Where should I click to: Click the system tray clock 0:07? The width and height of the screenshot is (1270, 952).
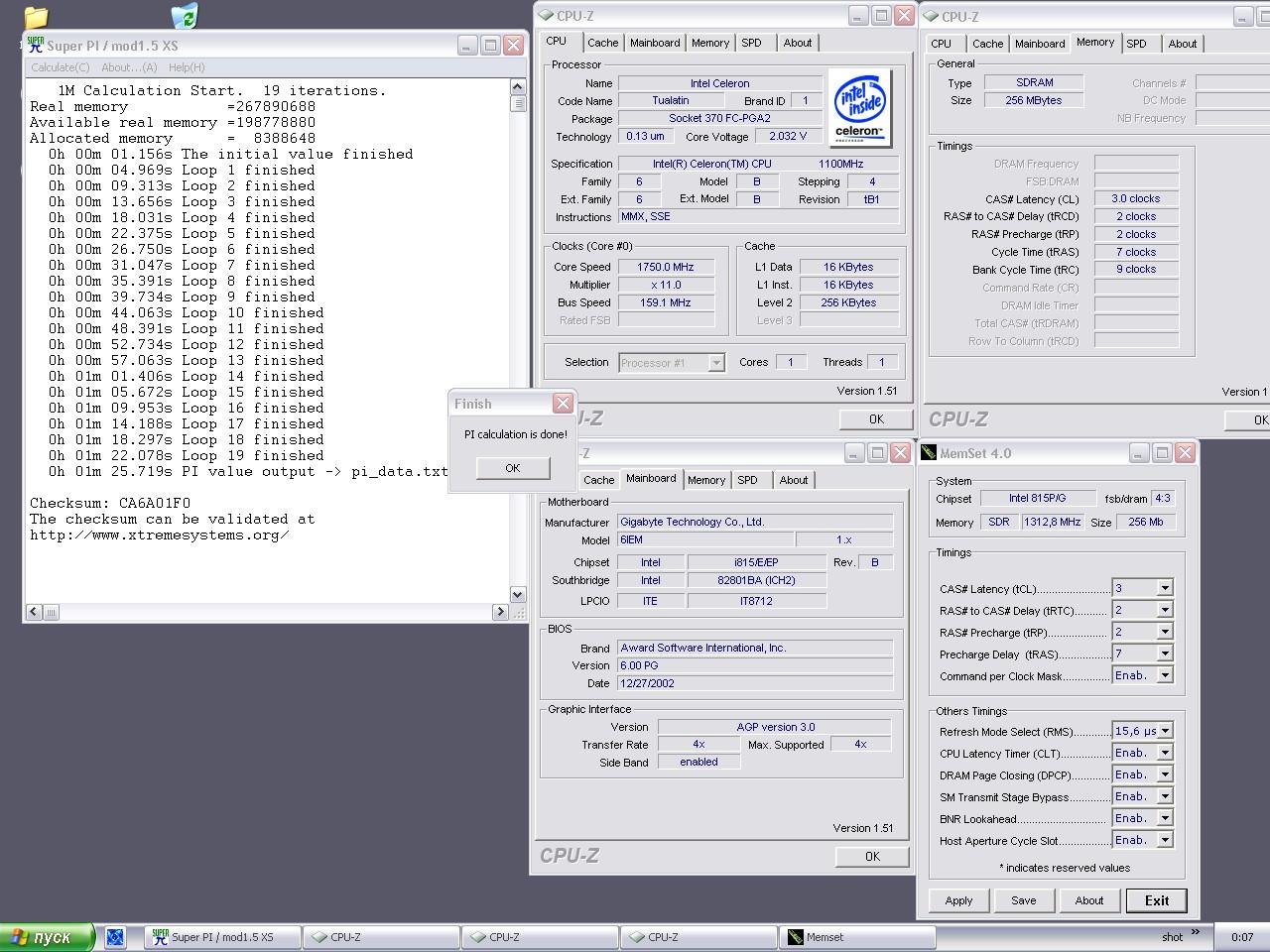coord(1242,937)
